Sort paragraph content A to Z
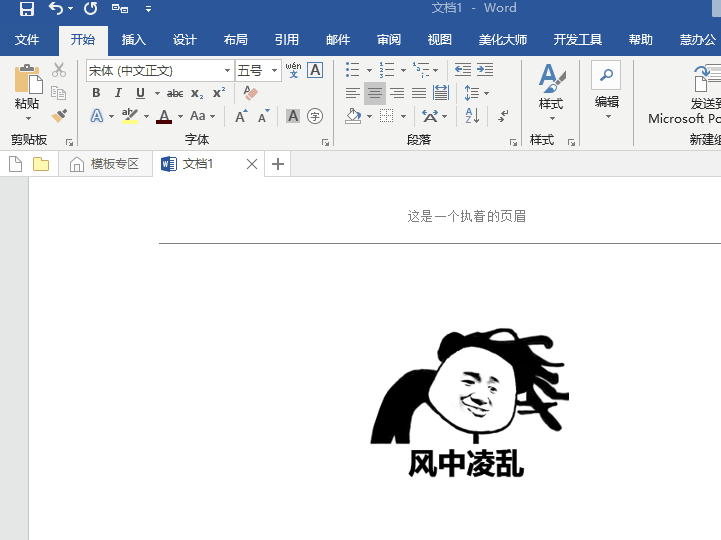Viewport: 721px width, 540px height. pos(472,116)
